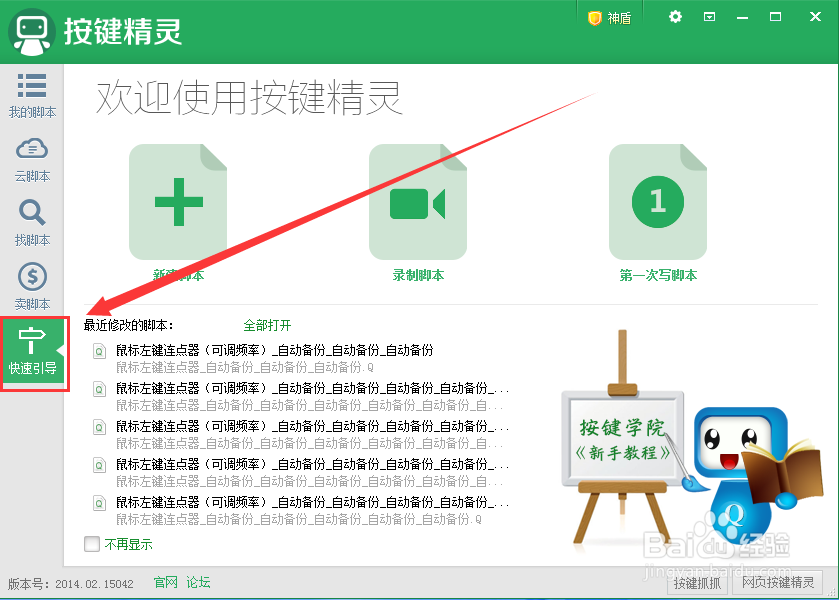Viewport: 839px width, 600px height.
Task: Click the file icon of the first recent script
Action: click(100, 351)
